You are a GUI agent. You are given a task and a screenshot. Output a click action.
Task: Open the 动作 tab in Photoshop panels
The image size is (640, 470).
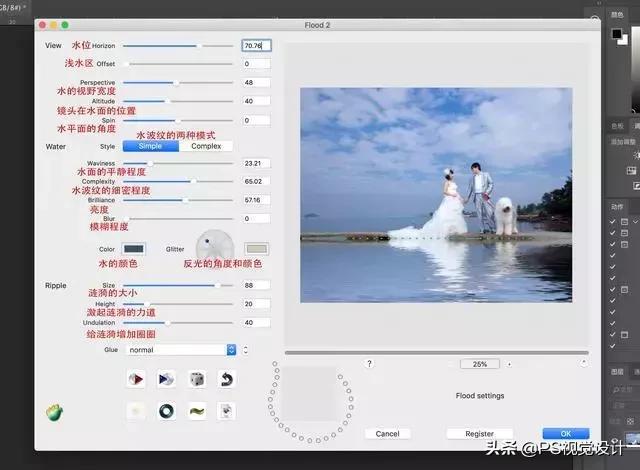(617, 207)
